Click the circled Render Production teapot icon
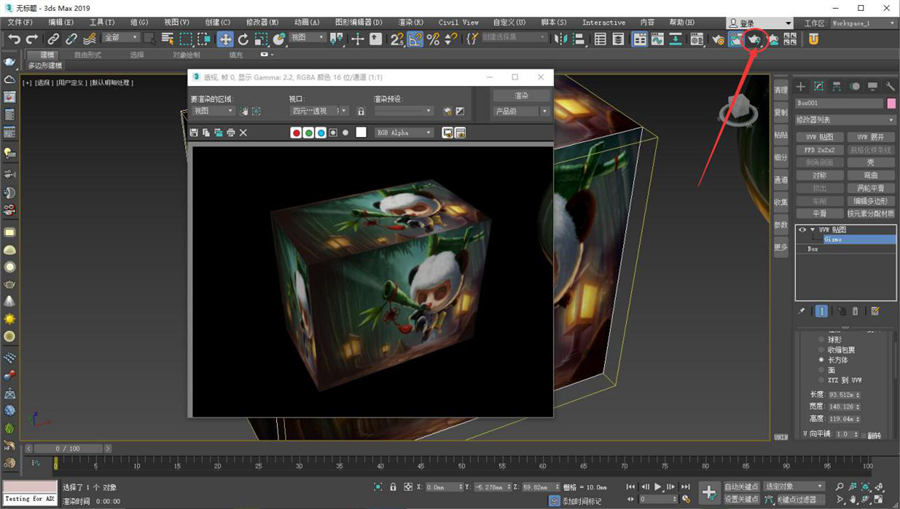 (x=754, y=39)
